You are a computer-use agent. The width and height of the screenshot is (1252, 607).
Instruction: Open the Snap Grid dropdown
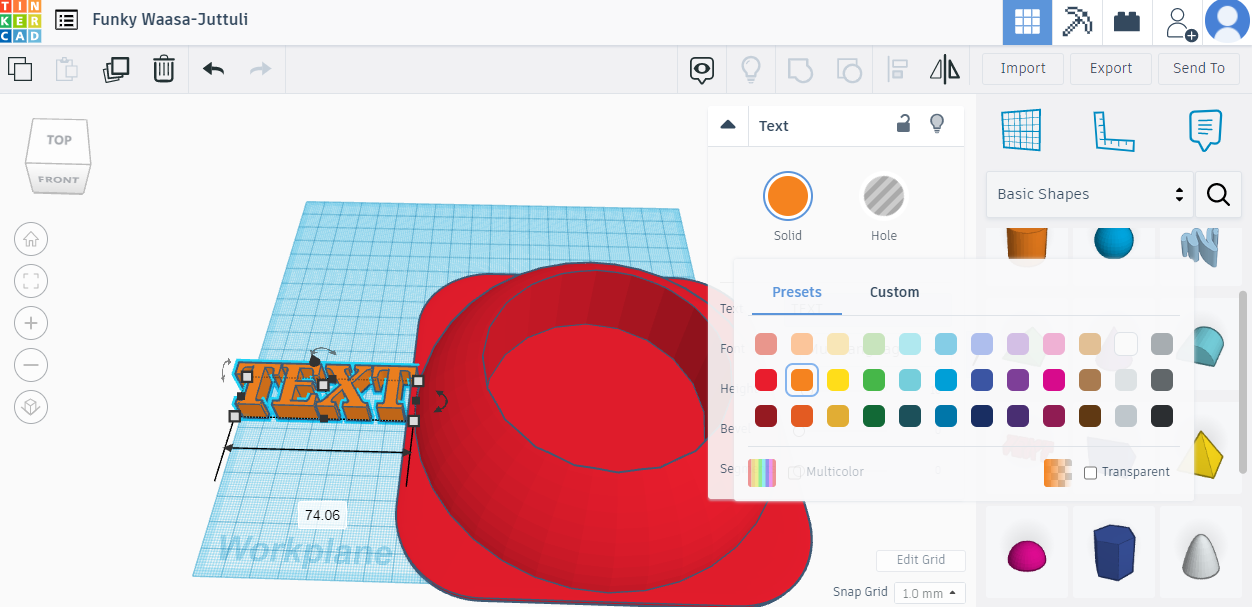tap(930, 593)
